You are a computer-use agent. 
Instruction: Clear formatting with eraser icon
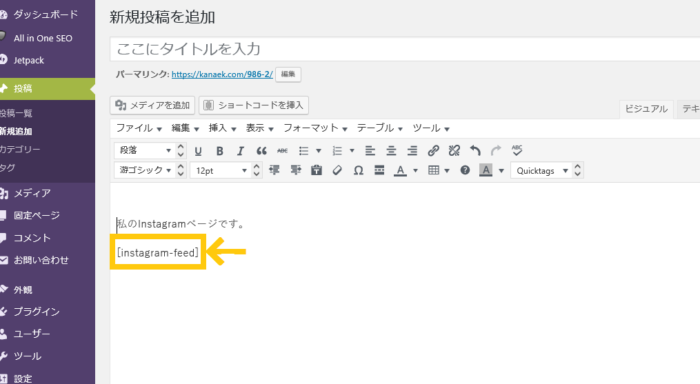pyautogui.click(x=338, y=170)
